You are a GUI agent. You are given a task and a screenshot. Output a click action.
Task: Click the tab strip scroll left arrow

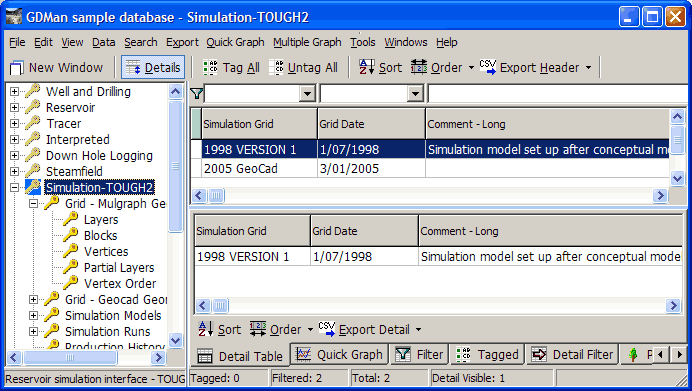point(661,354)
